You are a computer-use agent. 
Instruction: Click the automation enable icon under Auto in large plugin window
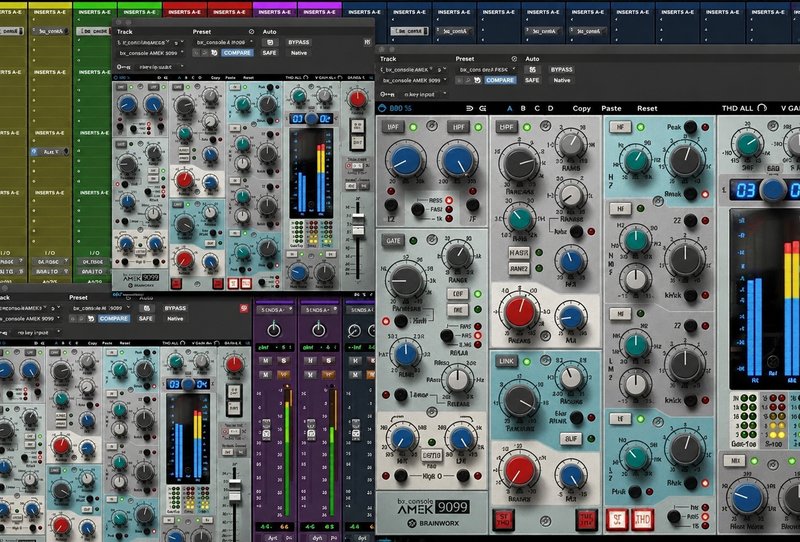point(532,69)
